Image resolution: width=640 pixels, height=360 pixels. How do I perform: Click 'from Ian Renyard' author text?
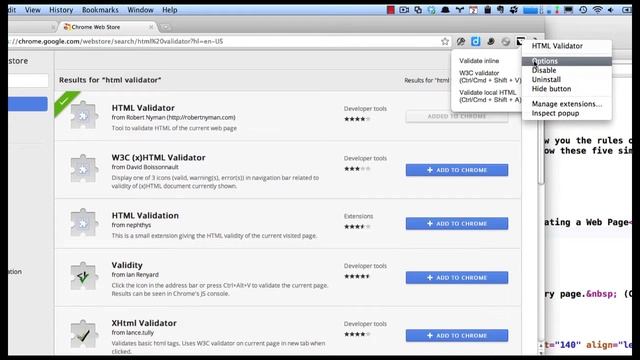[x=135, y=275]
